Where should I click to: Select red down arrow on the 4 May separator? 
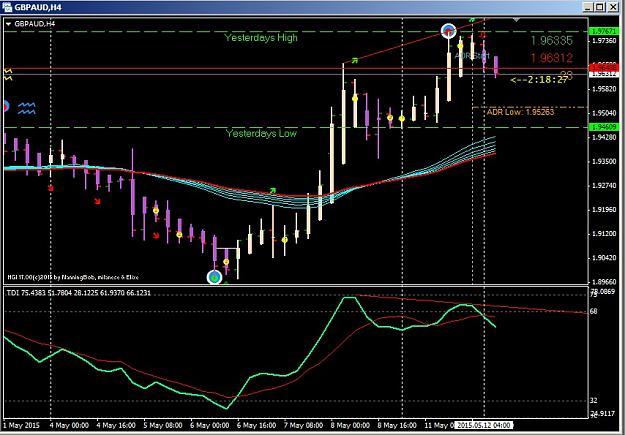(x=51, y=188)
